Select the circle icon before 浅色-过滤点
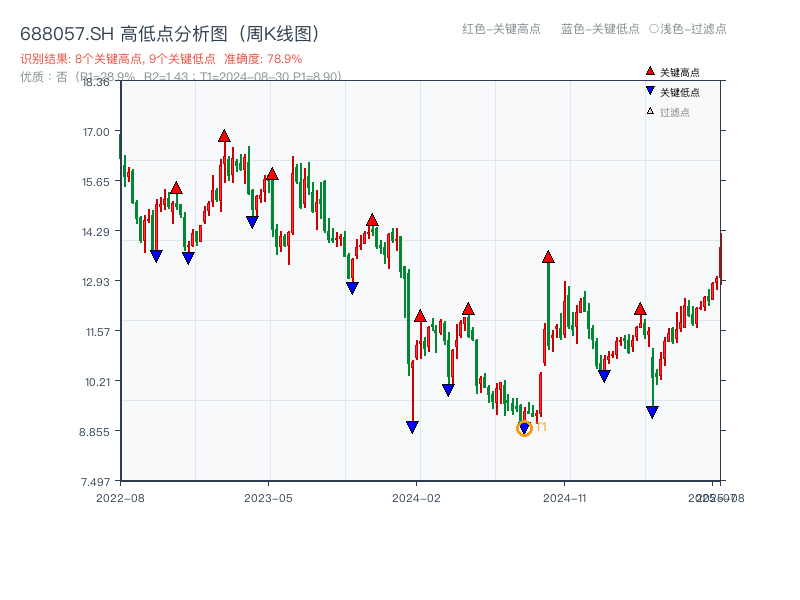800x600 pixels. pyautogui.click(x=654, y=29)
